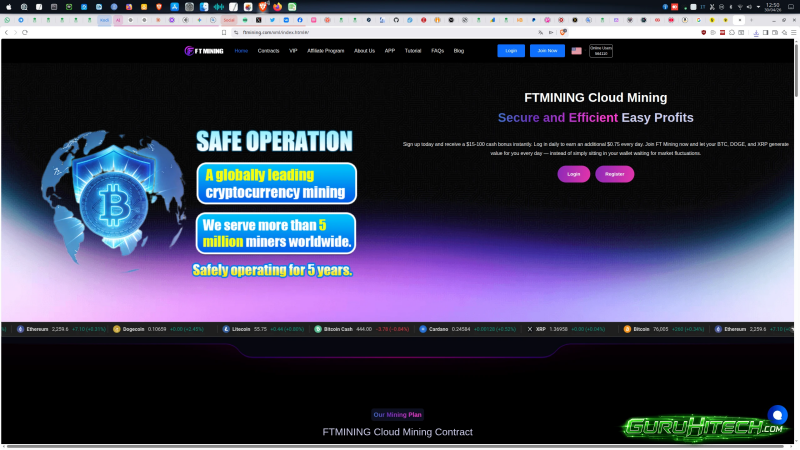Open the live chat bubble
Image resolution: width=800 pixels, height=450 pixels.
777,415
